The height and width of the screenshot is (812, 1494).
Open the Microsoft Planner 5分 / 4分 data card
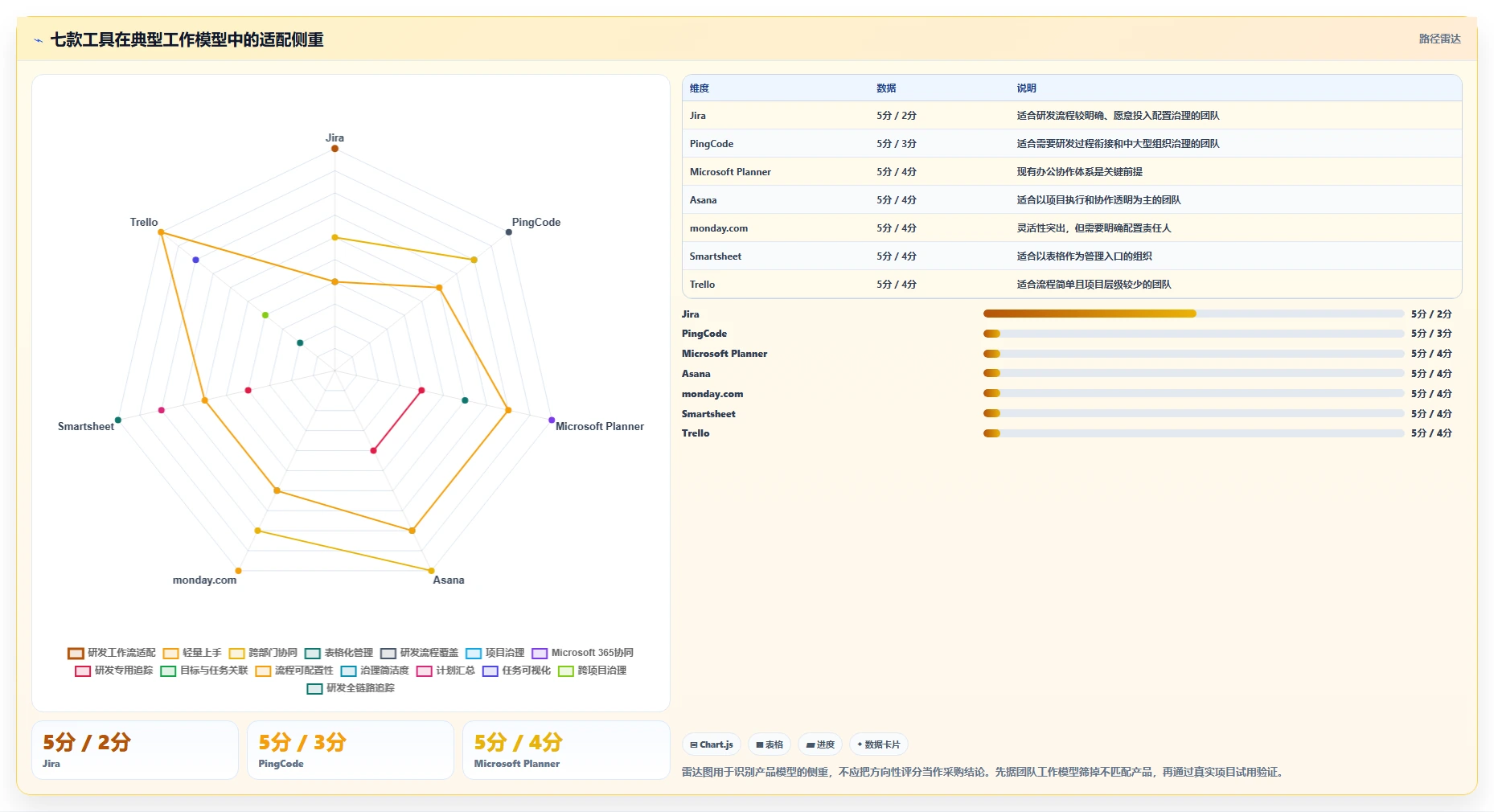[566, 750]
